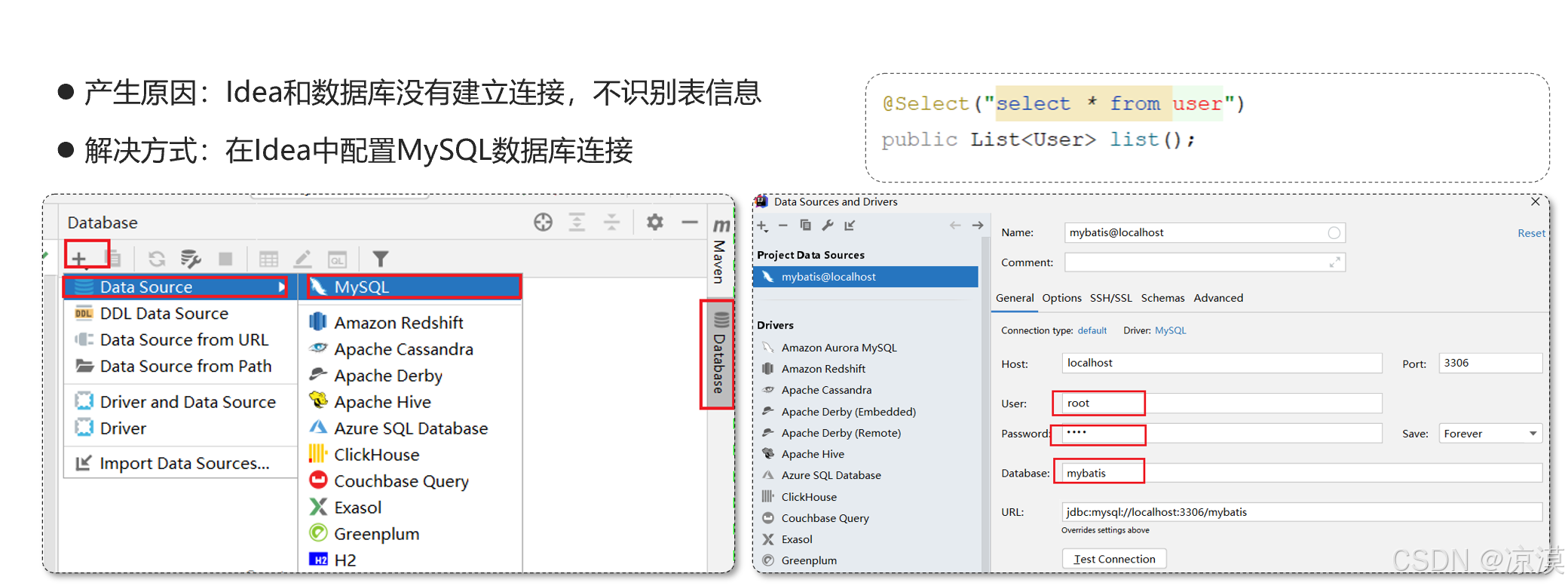Click the default connection type link

click(1092, 330)
